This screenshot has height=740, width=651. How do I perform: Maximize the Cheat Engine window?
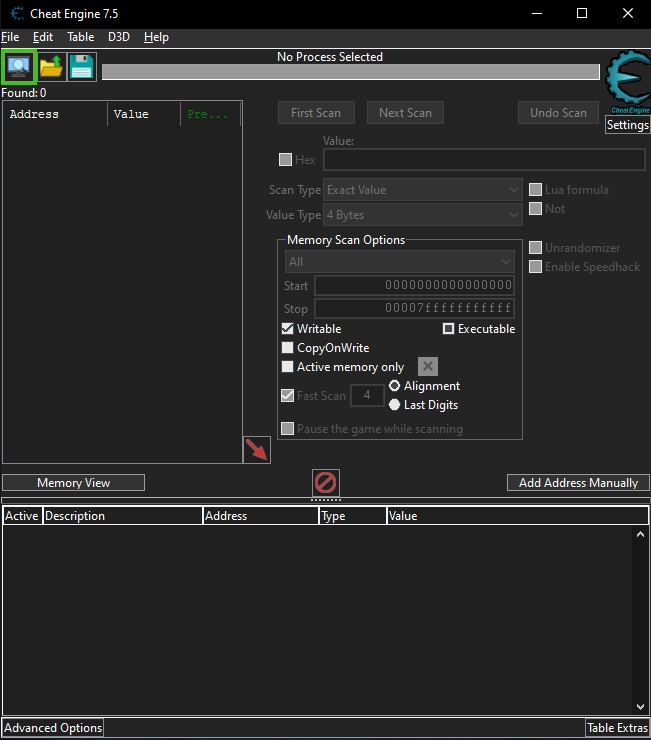[x=582, y=13]
